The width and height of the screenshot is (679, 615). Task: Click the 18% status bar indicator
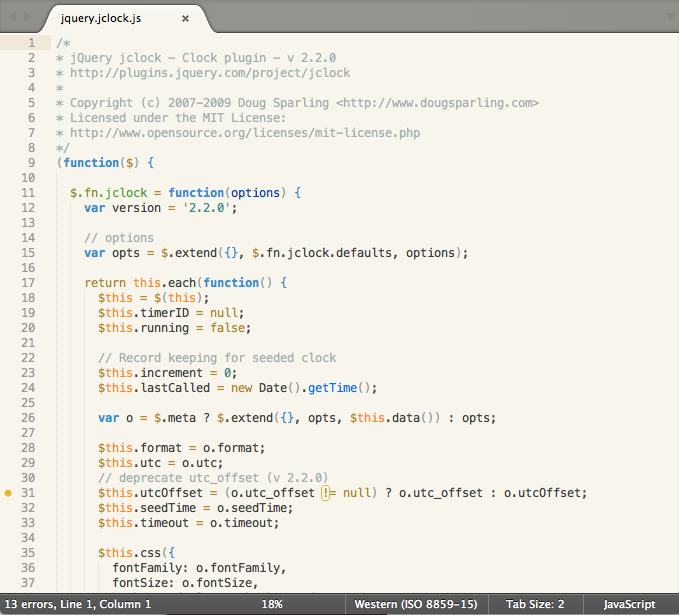[x=272, y=604]
